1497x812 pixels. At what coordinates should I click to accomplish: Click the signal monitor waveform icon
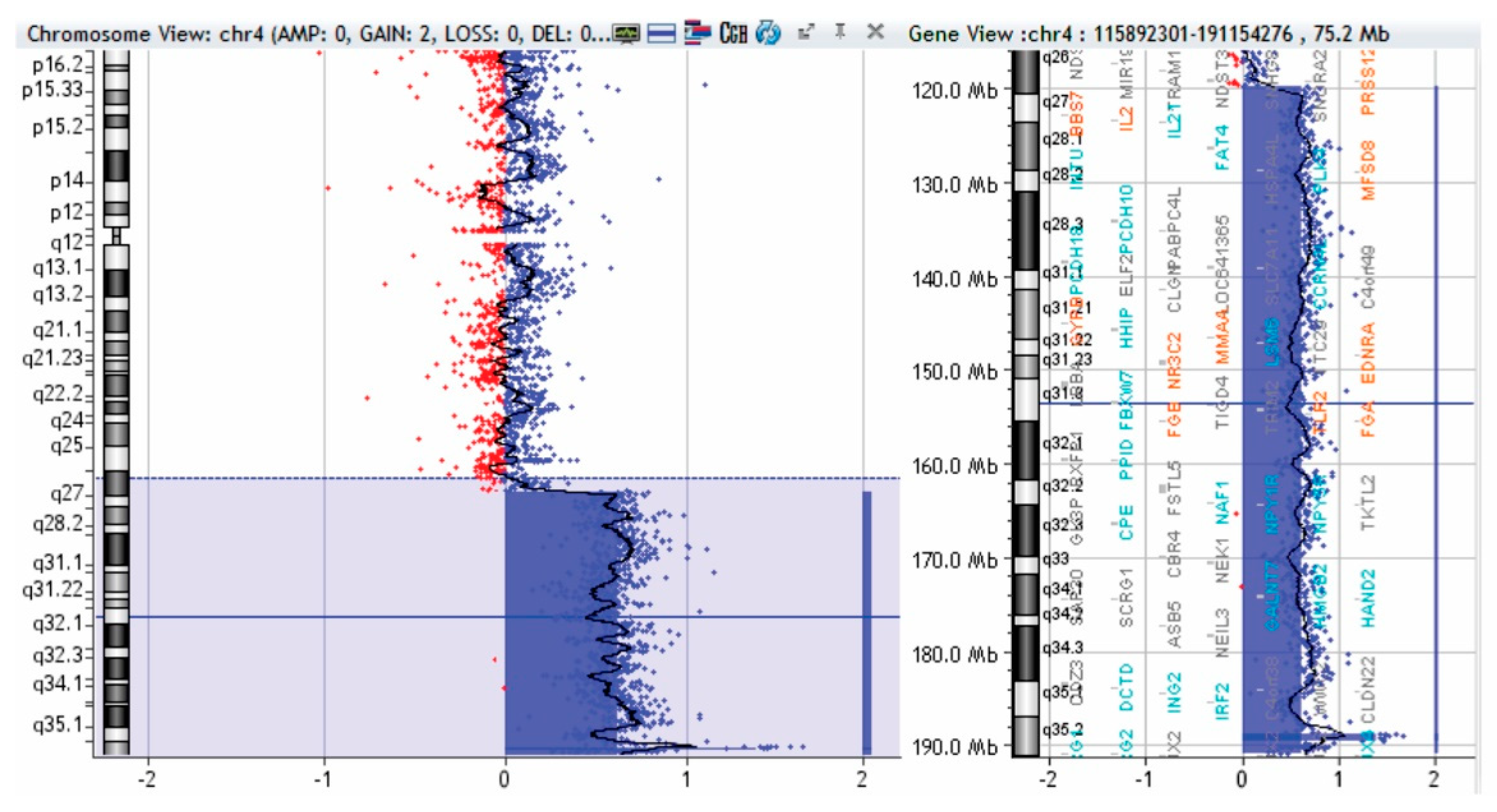(626, 34)
